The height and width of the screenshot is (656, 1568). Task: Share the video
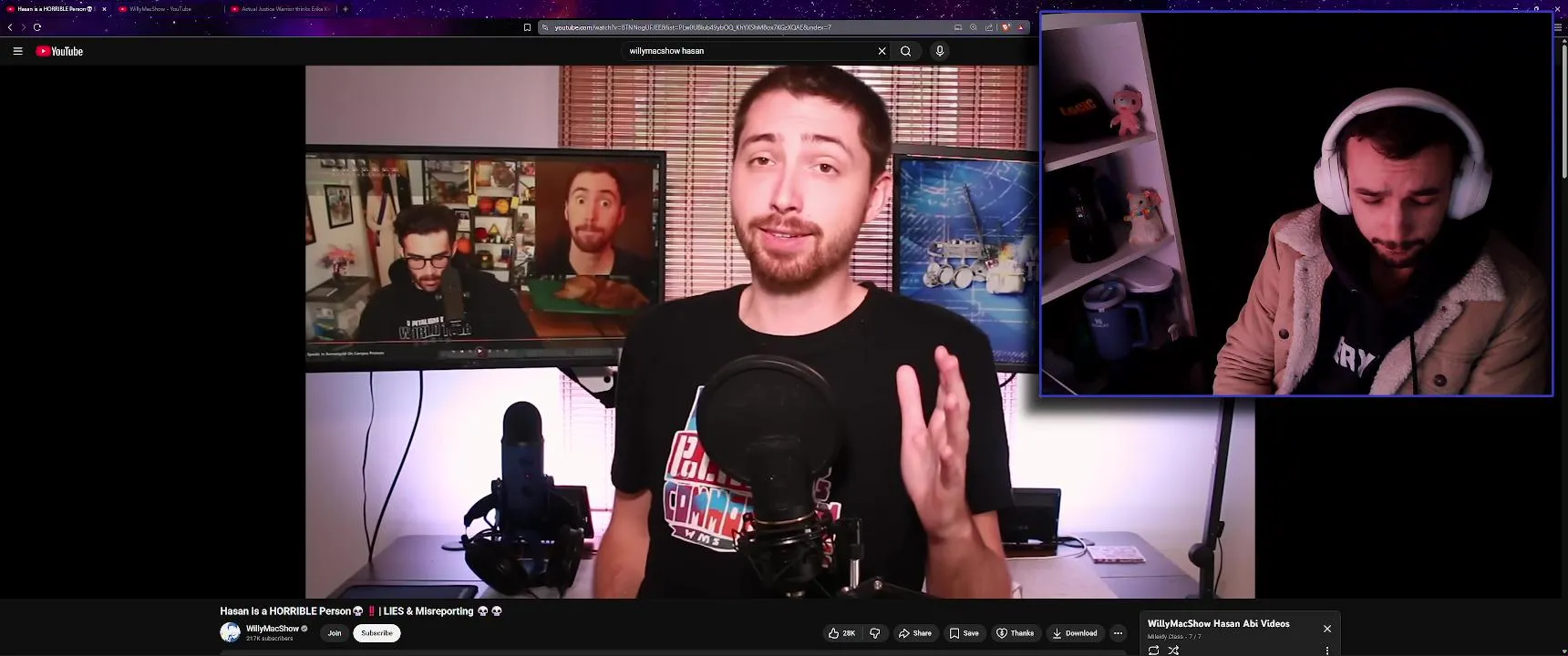click(x=914, y=633)
